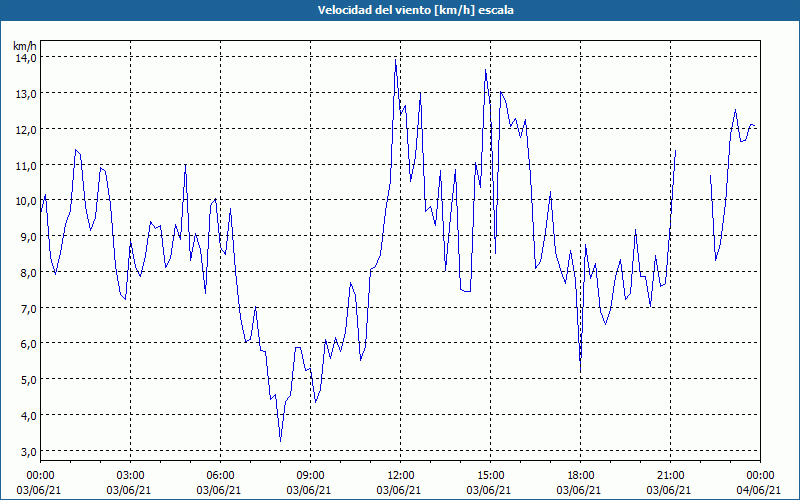Viewport: 800px width, 500px height.
Task: Click the 00:00 time label above 04/06/21
Action: (760, 476)
